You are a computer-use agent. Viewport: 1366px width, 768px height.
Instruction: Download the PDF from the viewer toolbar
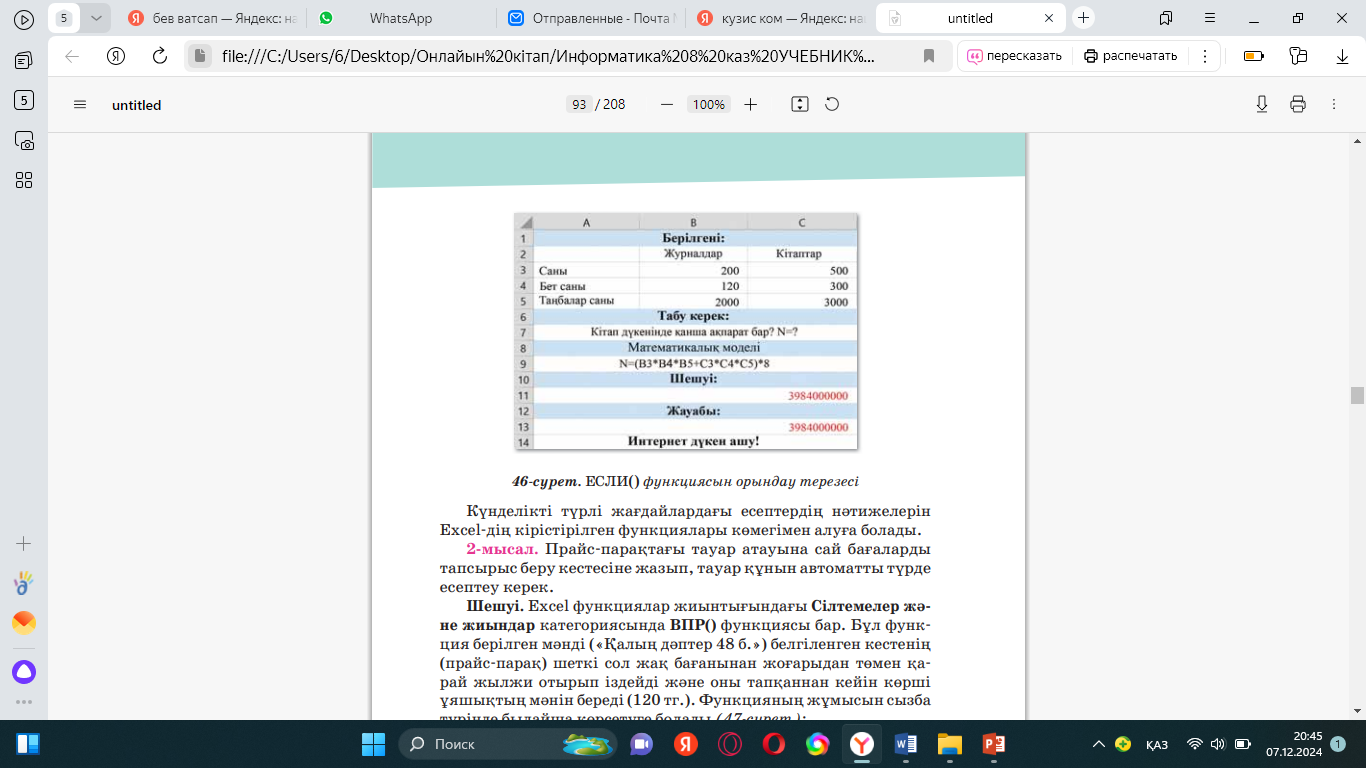(1262, 104)
